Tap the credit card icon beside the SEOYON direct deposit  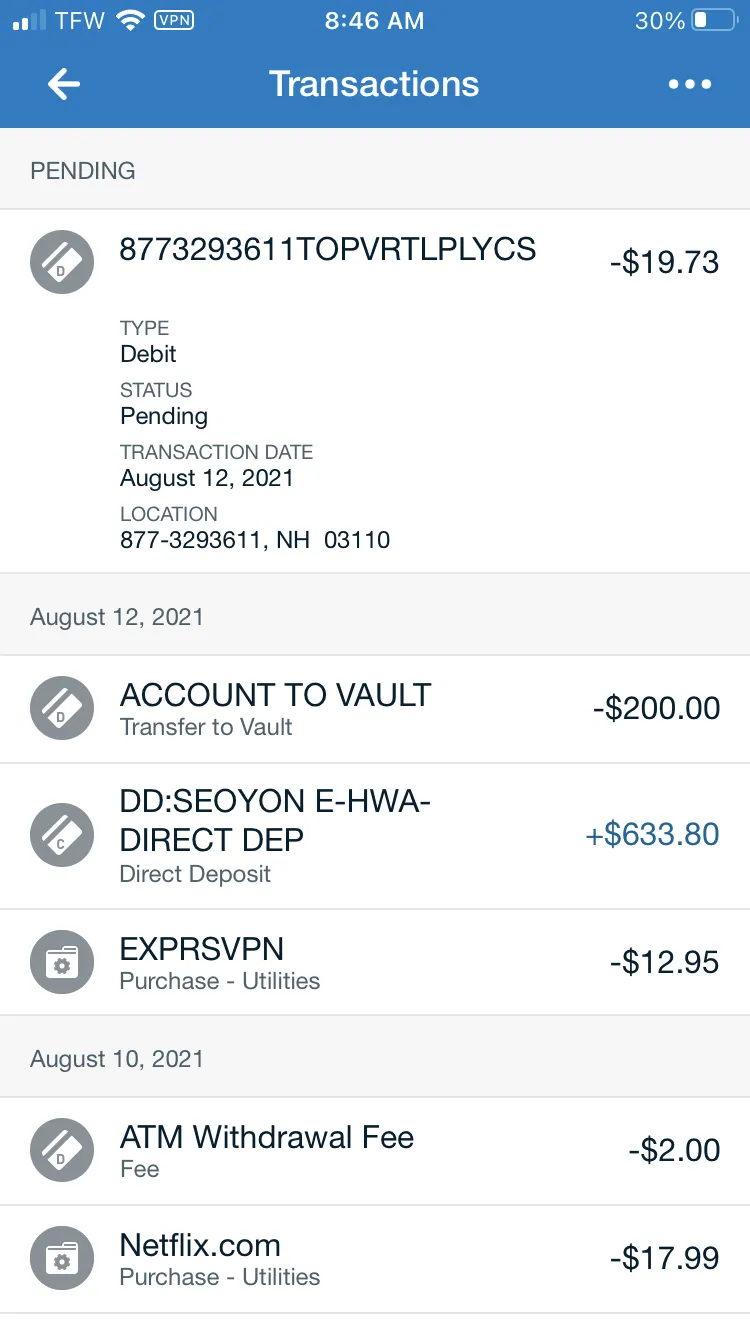tap(62, 835)
